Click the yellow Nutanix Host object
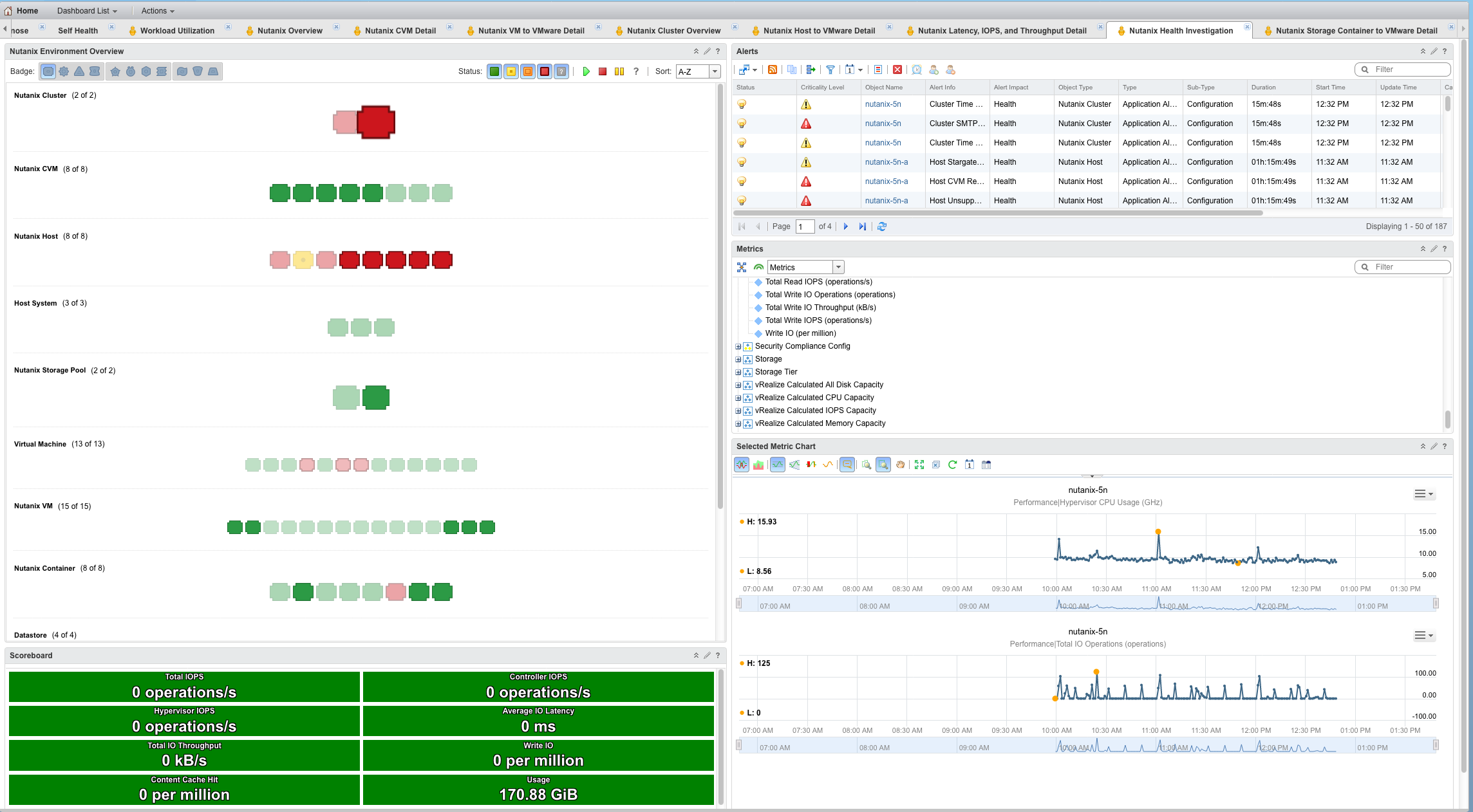Screen dimensions: 1473x812 (x=303, y=260)
